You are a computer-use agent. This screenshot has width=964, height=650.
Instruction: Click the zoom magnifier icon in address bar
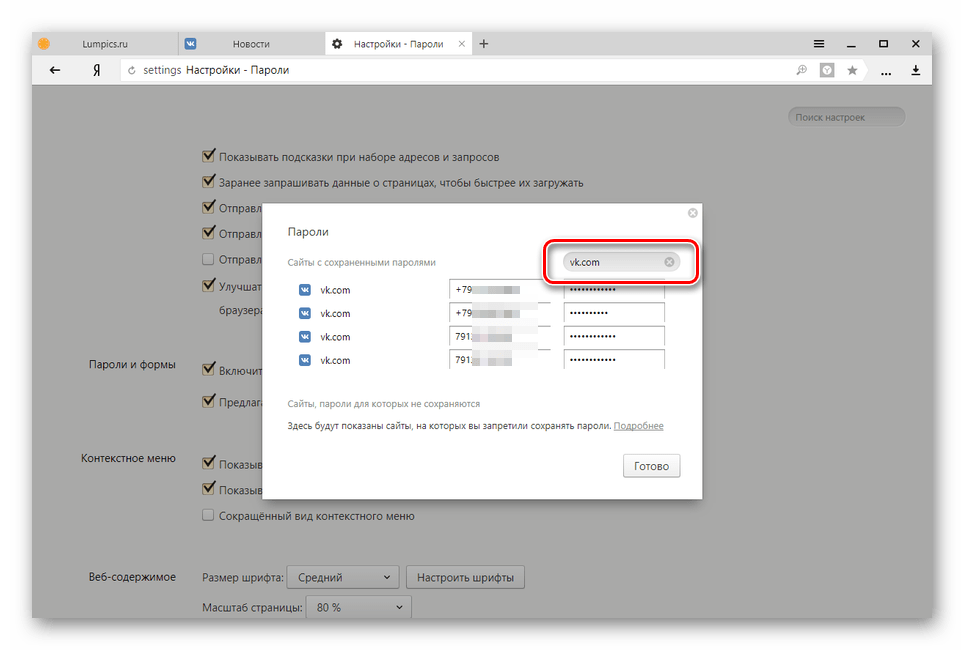pyautogui.click(x=801, y=70)
